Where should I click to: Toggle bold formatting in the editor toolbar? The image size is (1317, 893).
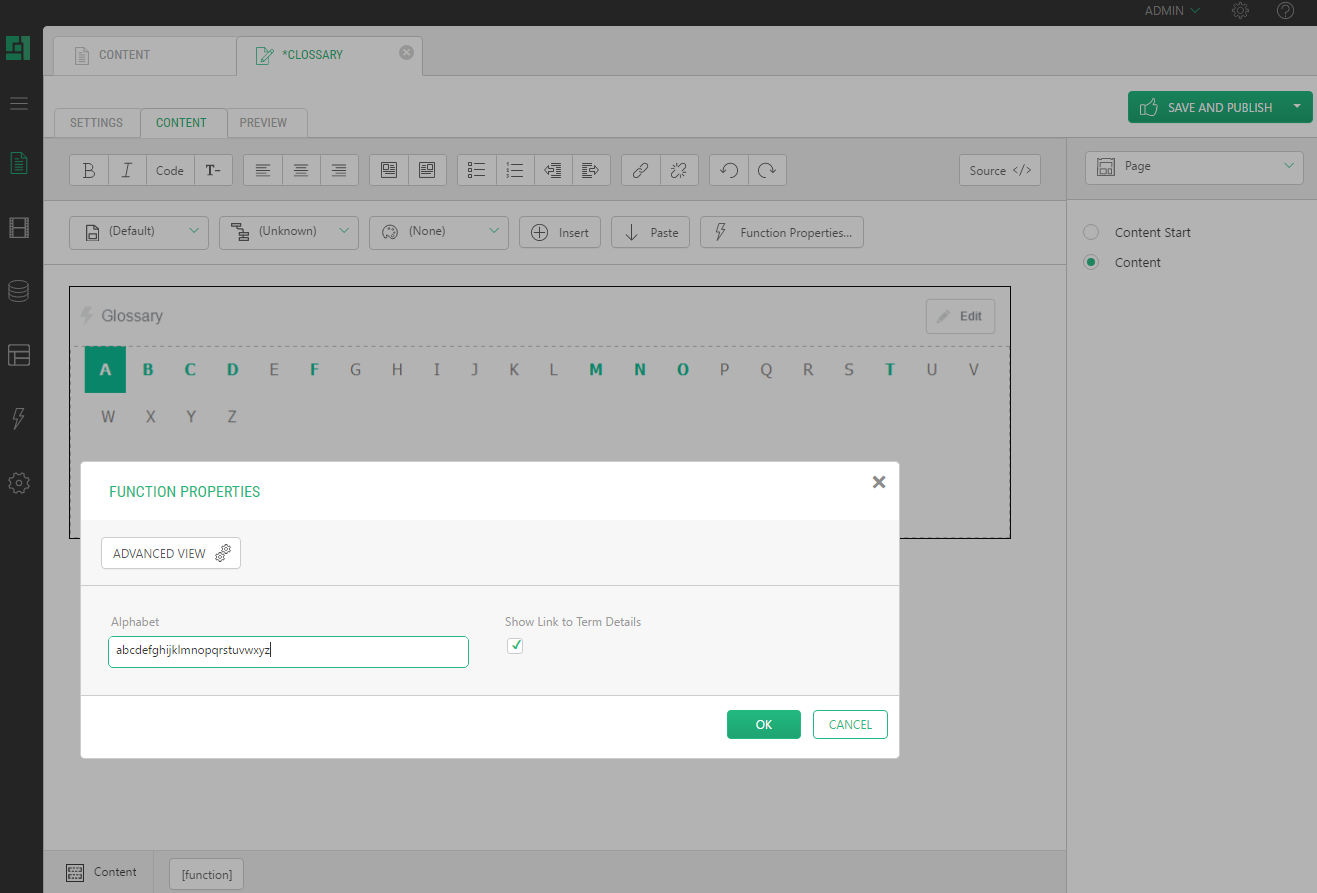pos(89,170)
